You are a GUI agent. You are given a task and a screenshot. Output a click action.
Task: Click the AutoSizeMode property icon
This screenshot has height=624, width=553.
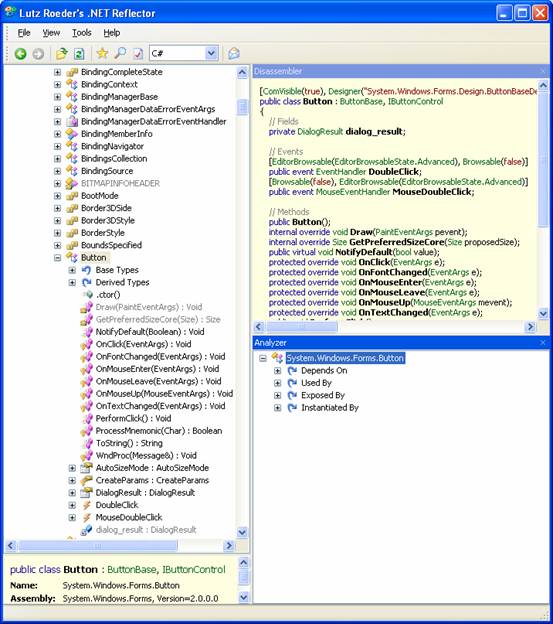[86, 468]
